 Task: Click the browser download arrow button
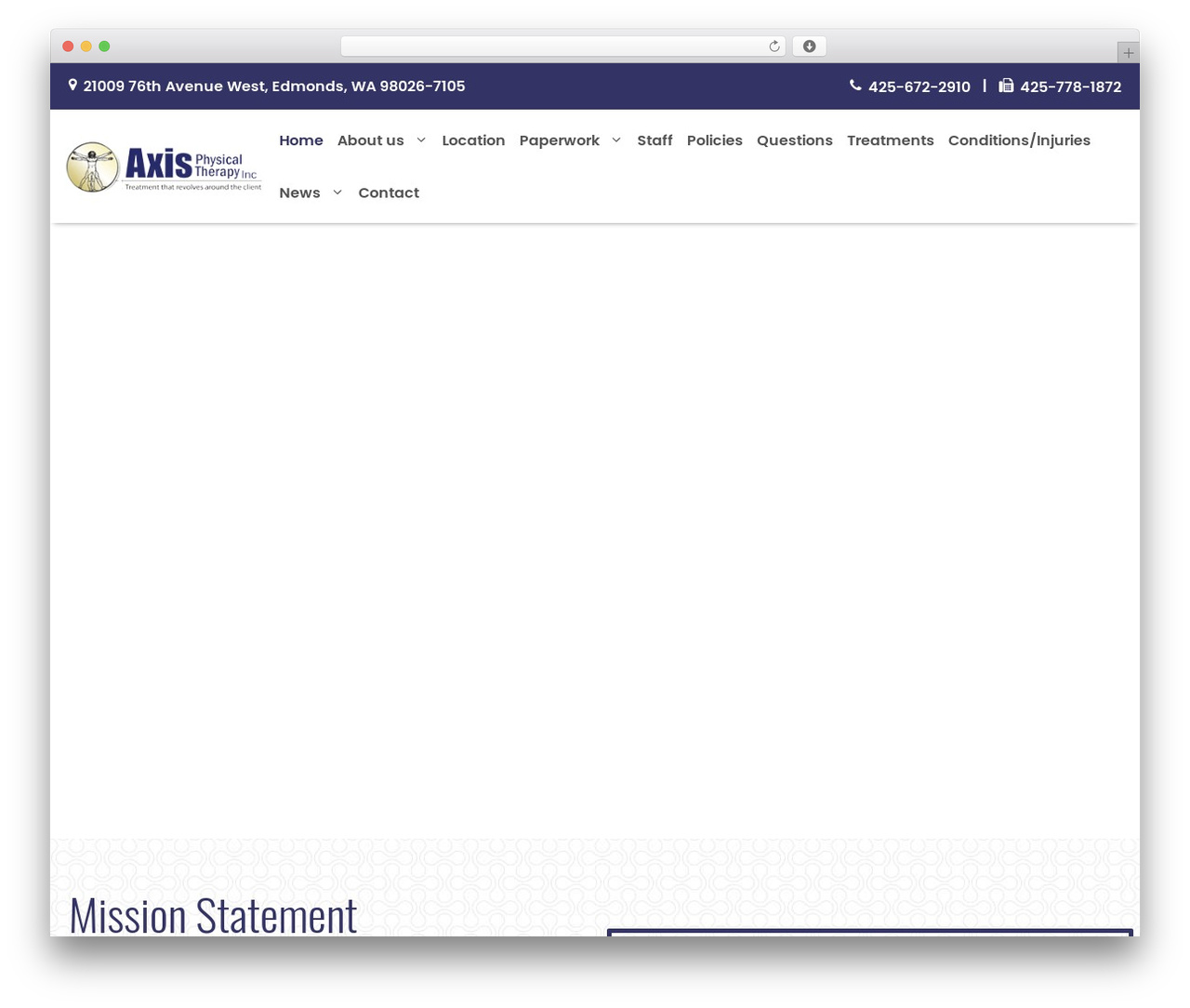click(809, 46)
